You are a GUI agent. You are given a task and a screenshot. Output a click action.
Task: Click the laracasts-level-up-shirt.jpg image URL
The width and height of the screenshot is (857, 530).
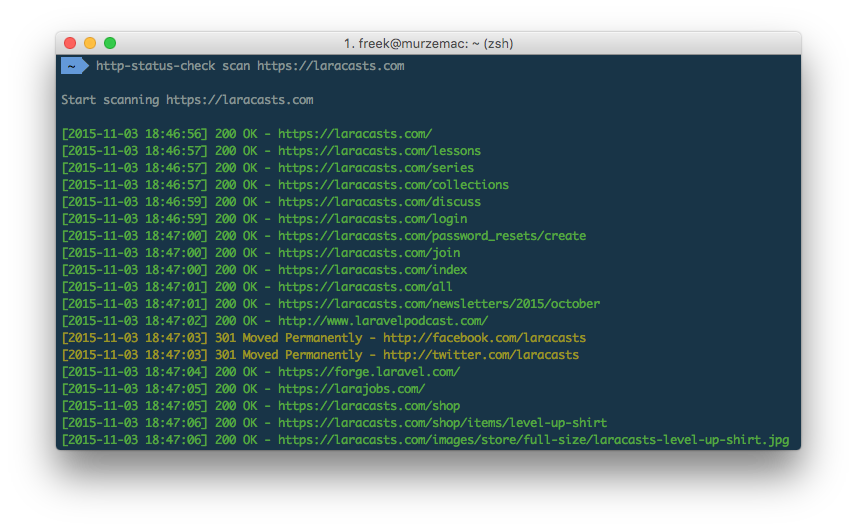(x=533, y=439)
